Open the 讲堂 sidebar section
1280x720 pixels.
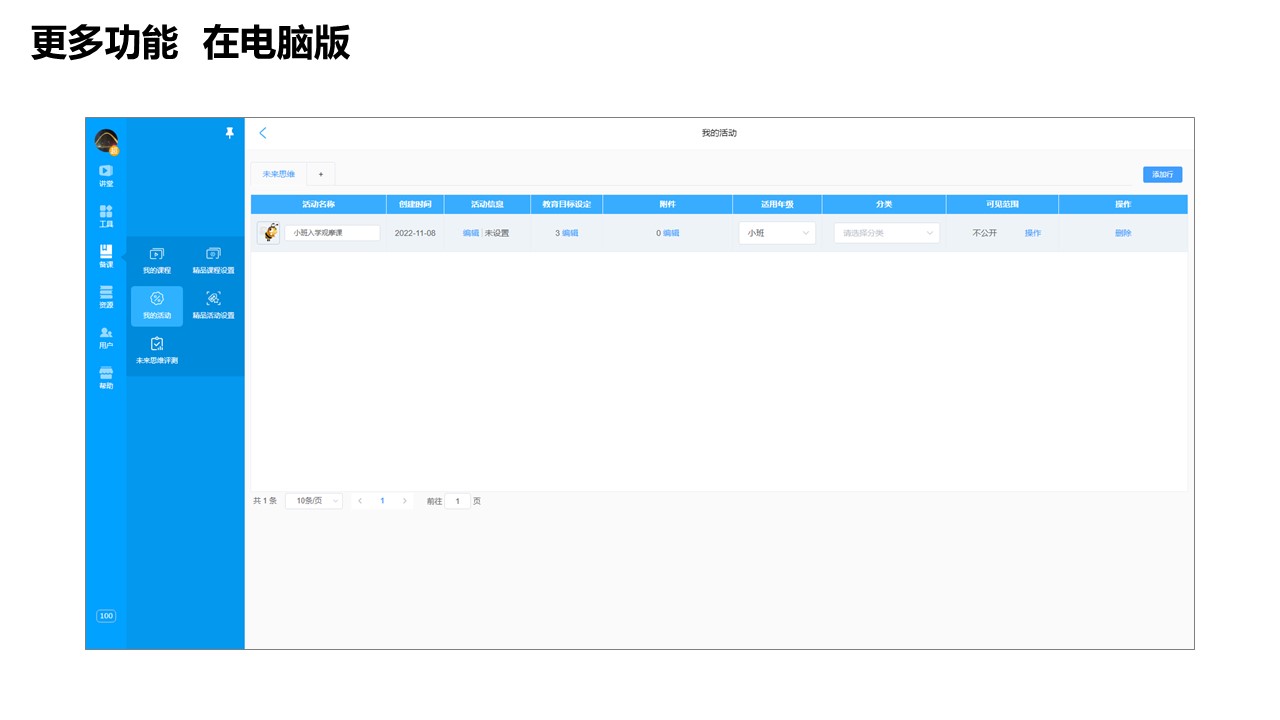(x=106, y=175)
